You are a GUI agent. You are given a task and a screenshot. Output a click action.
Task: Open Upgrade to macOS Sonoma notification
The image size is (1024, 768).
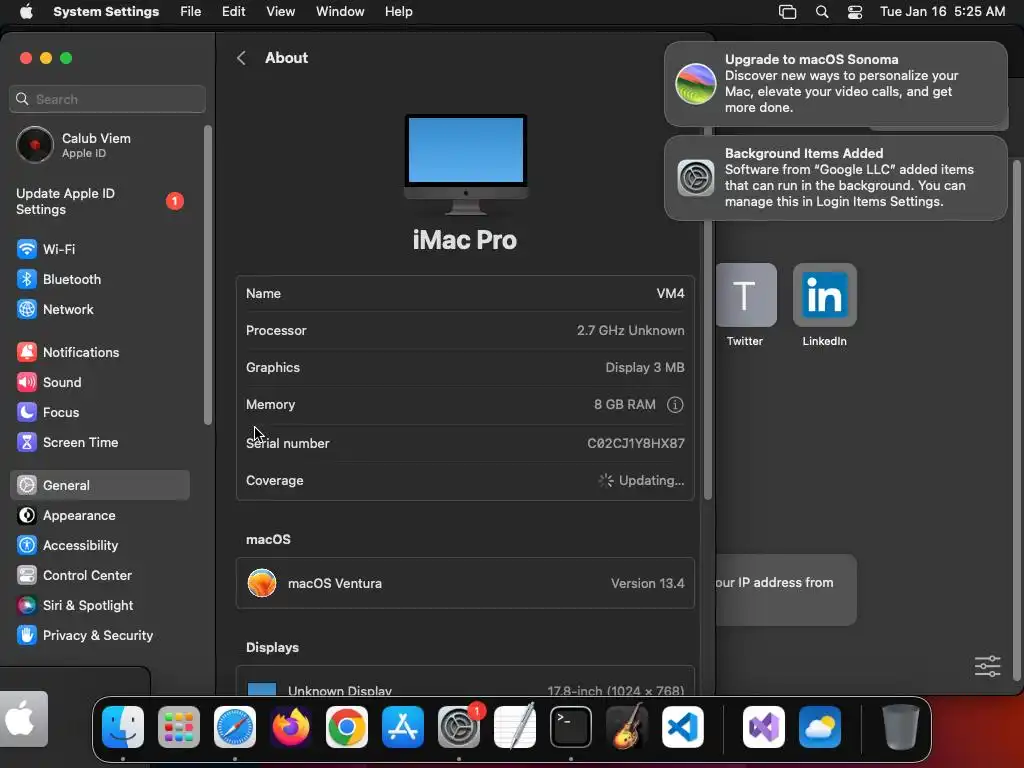pyautogui.click(x=835, y=84)
